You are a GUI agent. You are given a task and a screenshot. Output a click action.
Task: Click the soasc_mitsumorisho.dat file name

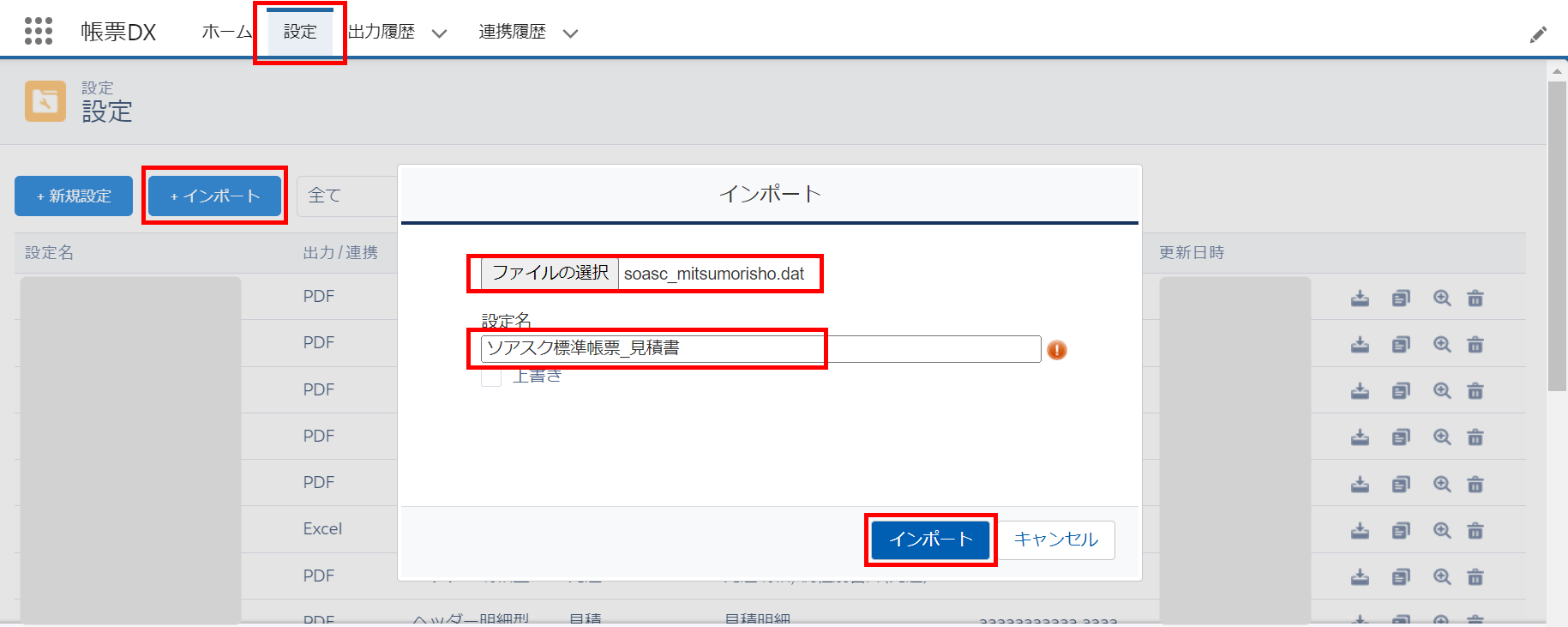tap(714, 274)
